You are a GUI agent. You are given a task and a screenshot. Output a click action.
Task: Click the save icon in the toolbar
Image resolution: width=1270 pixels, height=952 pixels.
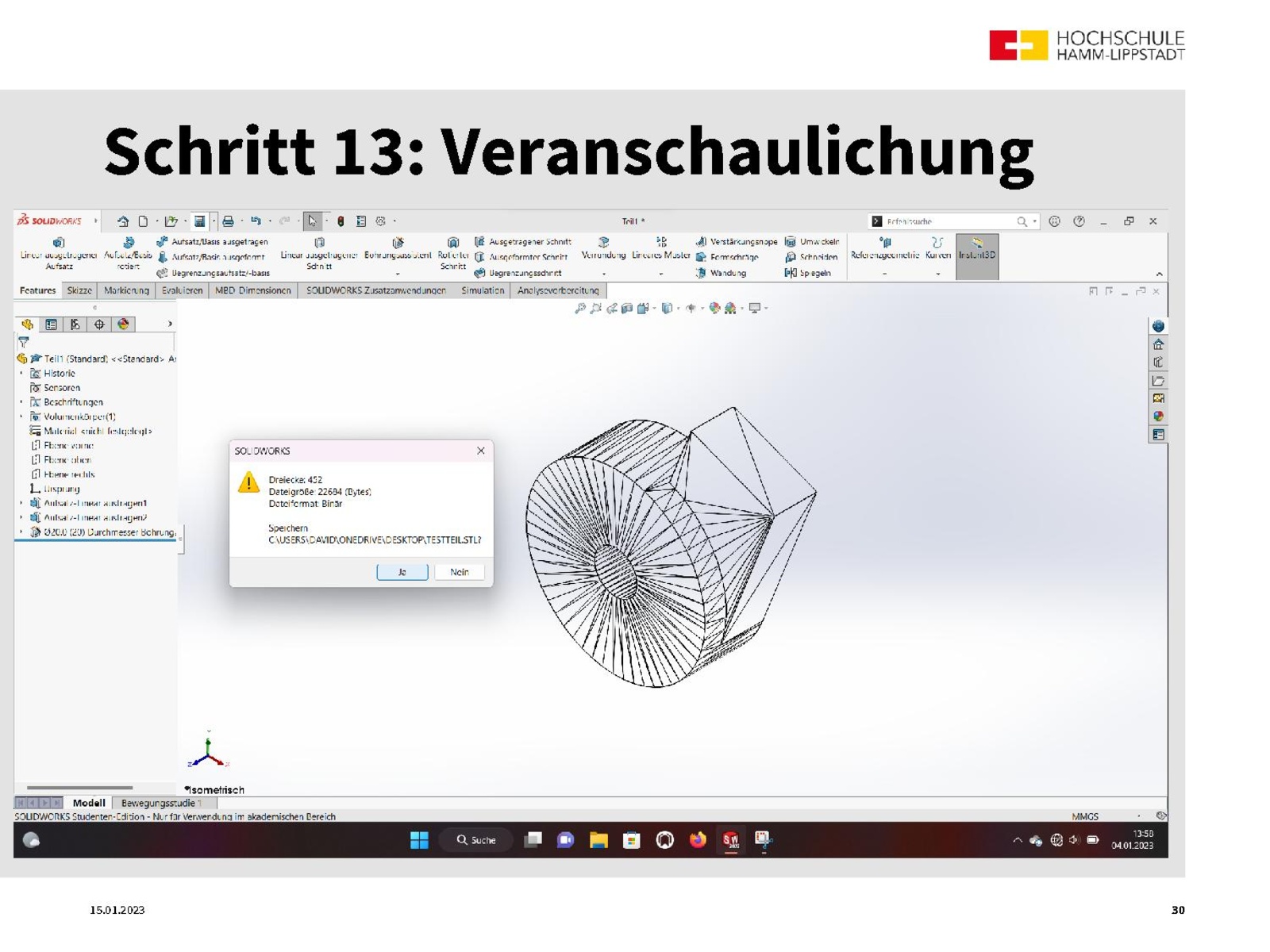tap(200, 221)
